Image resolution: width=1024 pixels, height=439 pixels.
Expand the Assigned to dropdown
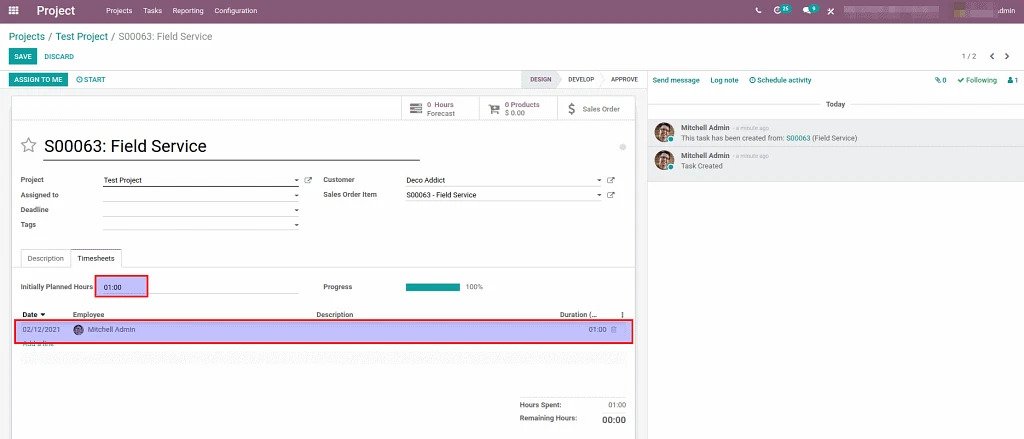(296, 195)
